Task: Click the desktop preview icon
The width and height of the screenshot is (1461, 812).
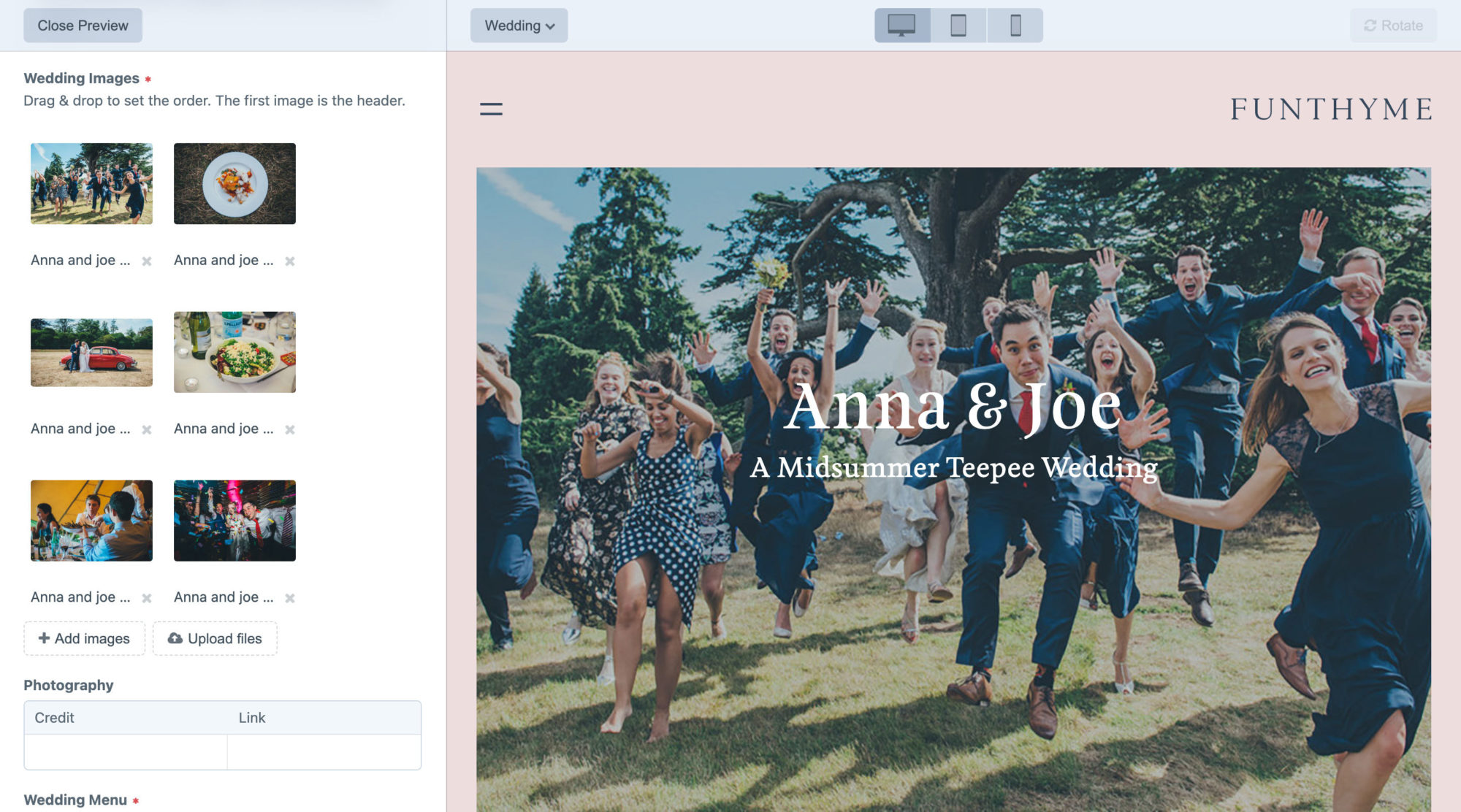Action: pyautogui.click(x=900, y=26)
